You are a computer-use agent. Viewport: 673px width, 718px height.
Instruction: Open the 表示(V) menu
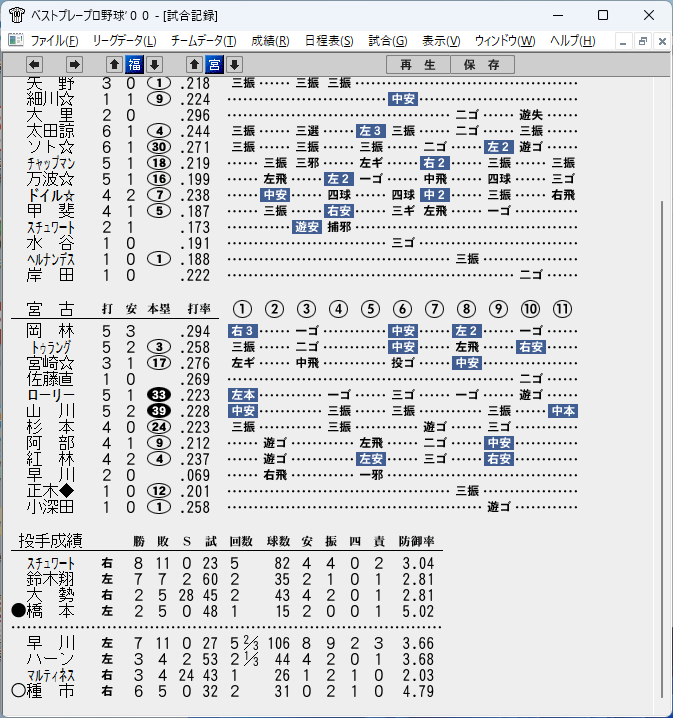(x=441, y=41)
